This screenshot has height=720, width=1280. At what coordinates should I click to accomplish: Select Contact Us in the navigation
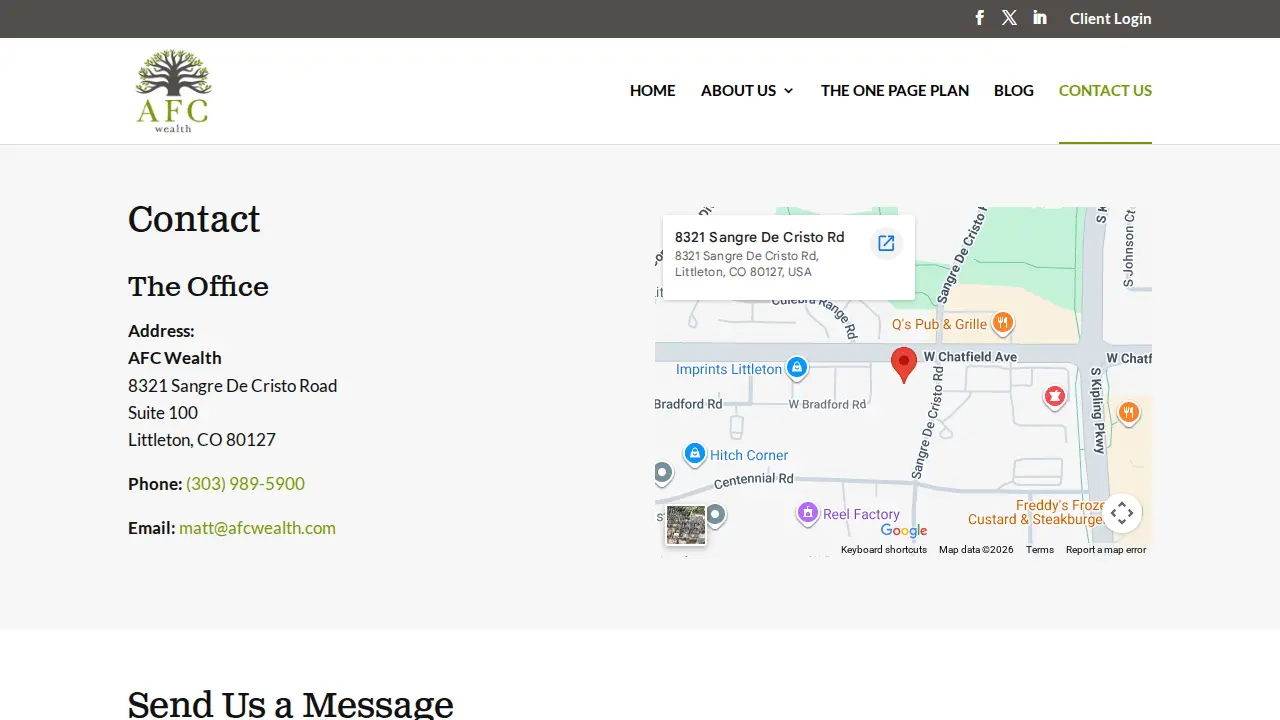1105,90
